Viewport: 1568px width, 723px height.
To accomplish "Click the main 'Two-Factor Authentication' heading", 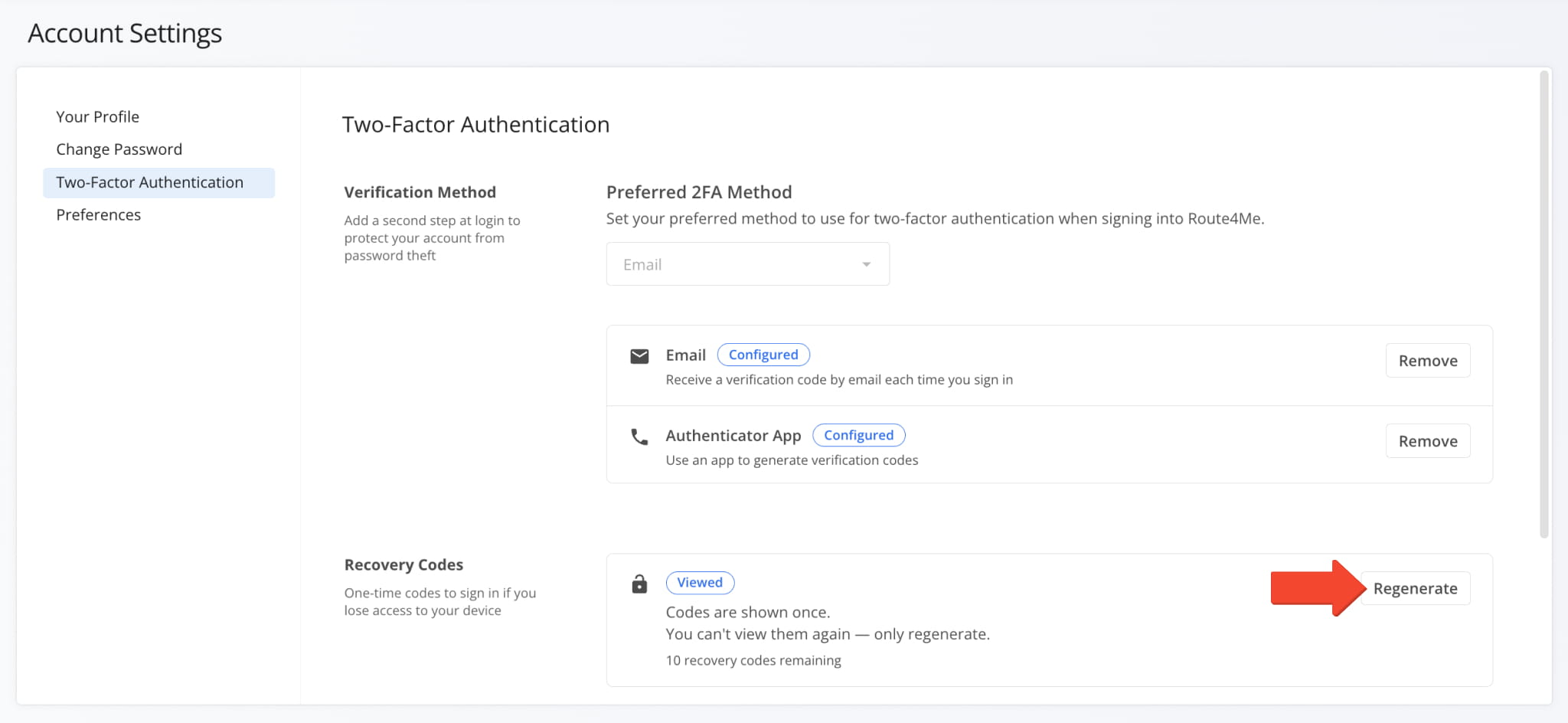I will pos(475,124).
